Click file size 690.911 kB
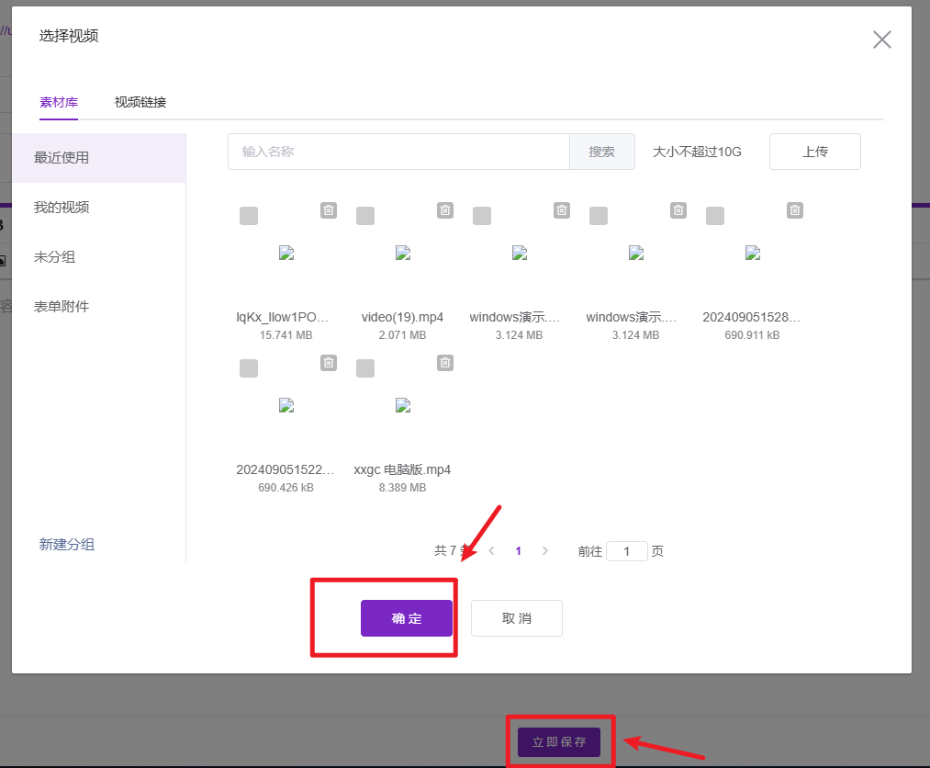 [x=752, y=335]
